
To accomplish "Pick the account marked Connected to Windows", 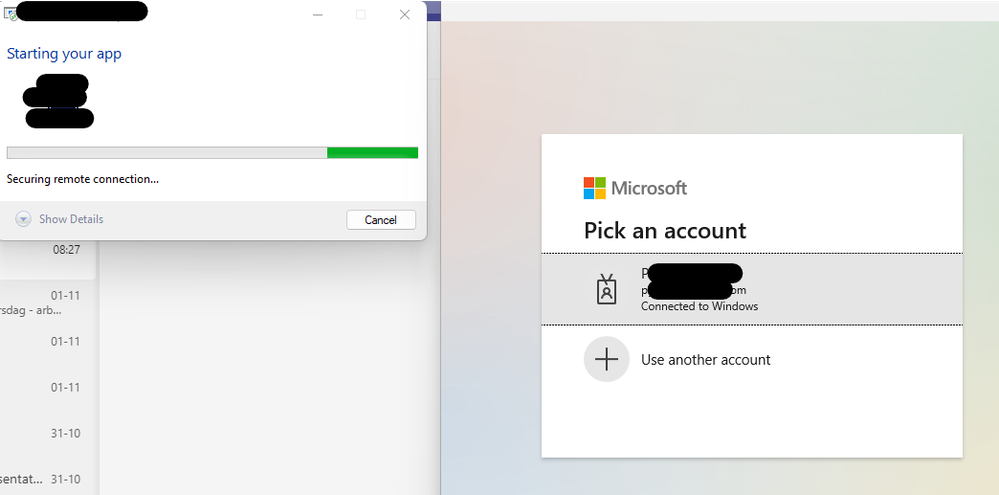I will (x=752, y=289).
